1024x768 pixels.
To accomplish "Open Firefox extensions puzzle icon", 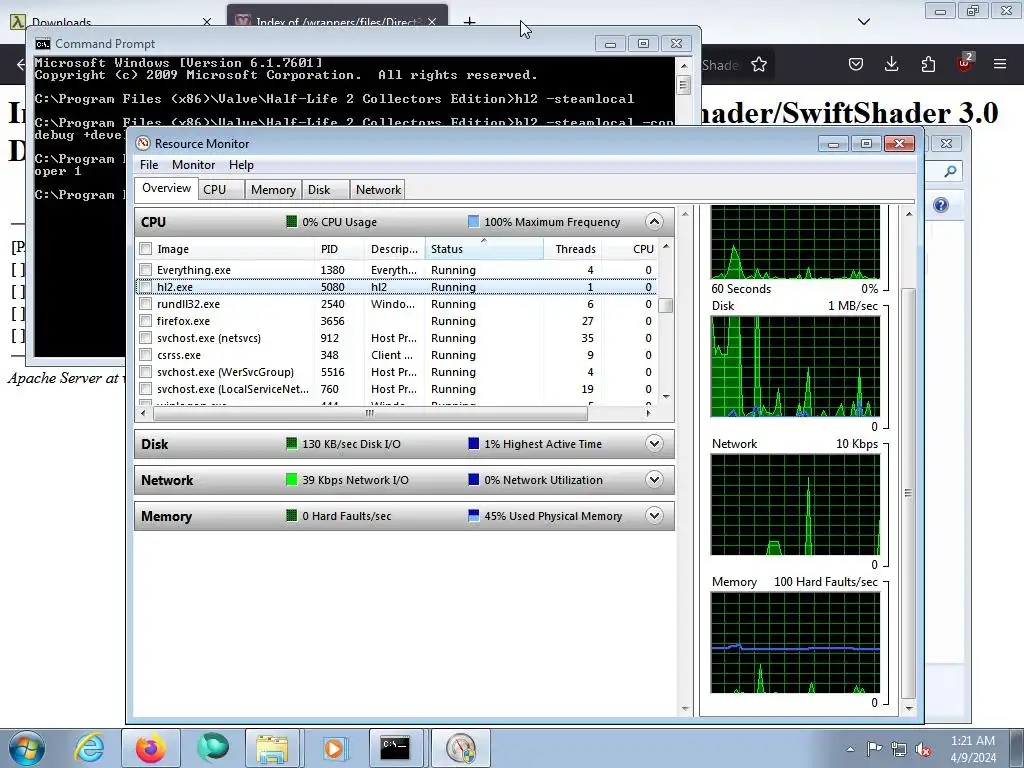I will tap(928, 64).
